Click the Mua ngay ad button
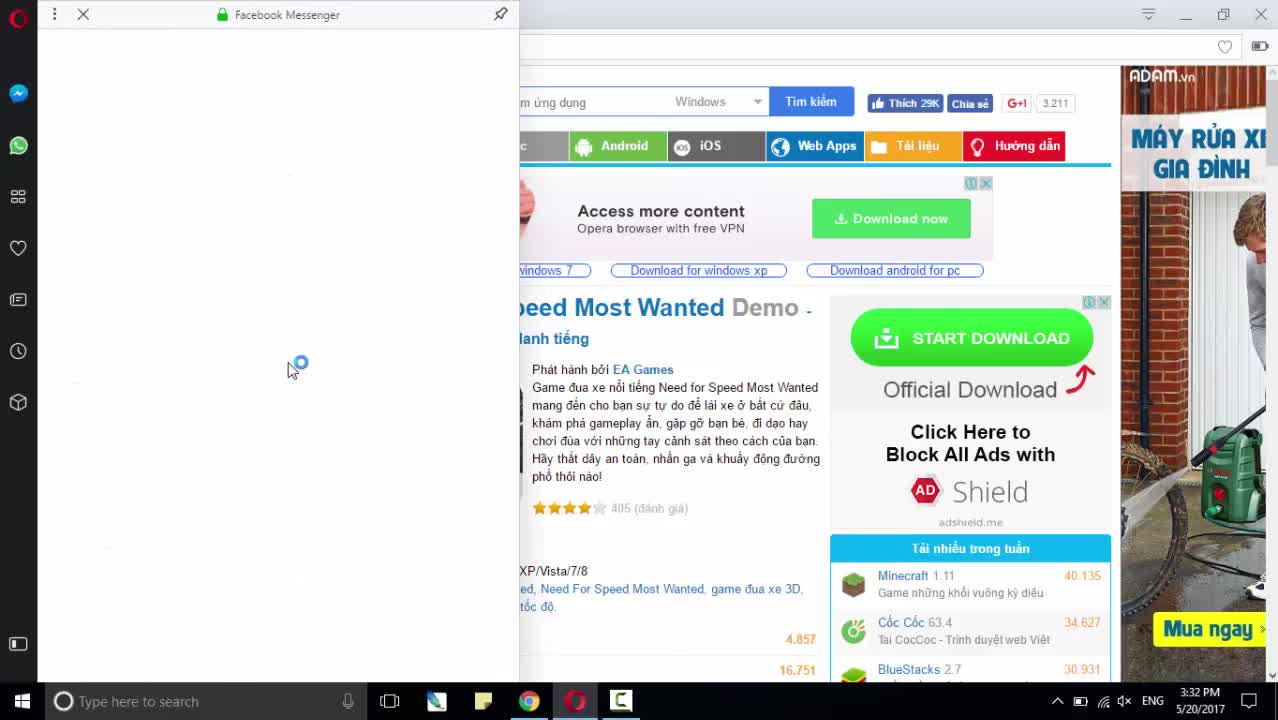This screenshot has width=1278, height=720. [x=1208, y=629]
